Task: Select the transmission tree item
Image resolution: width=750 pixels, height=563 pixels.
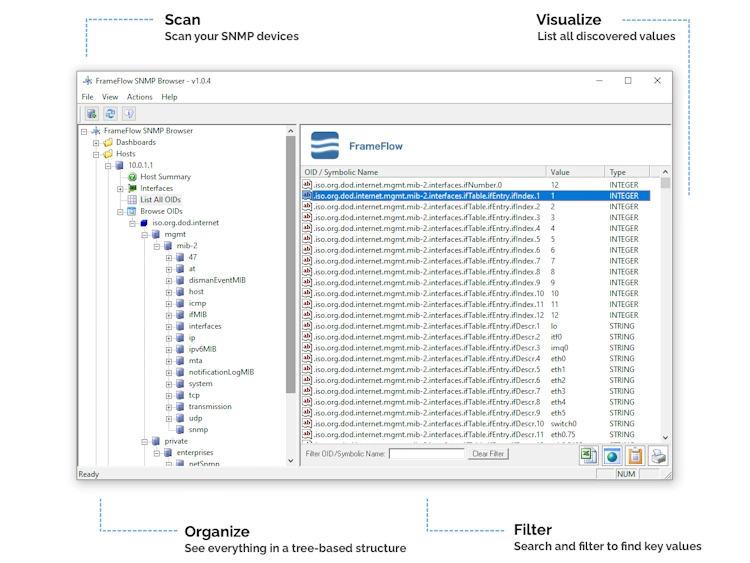Action: (x=210, y=407)
